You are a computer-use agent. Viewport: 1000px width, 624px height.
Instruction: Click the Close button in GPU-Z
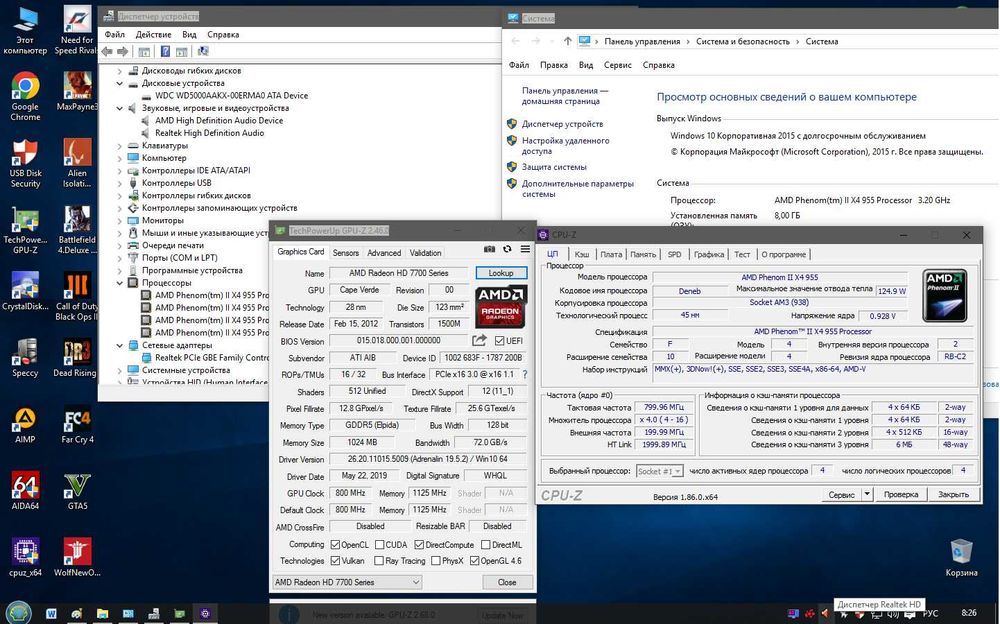click(x=507, y=582)
